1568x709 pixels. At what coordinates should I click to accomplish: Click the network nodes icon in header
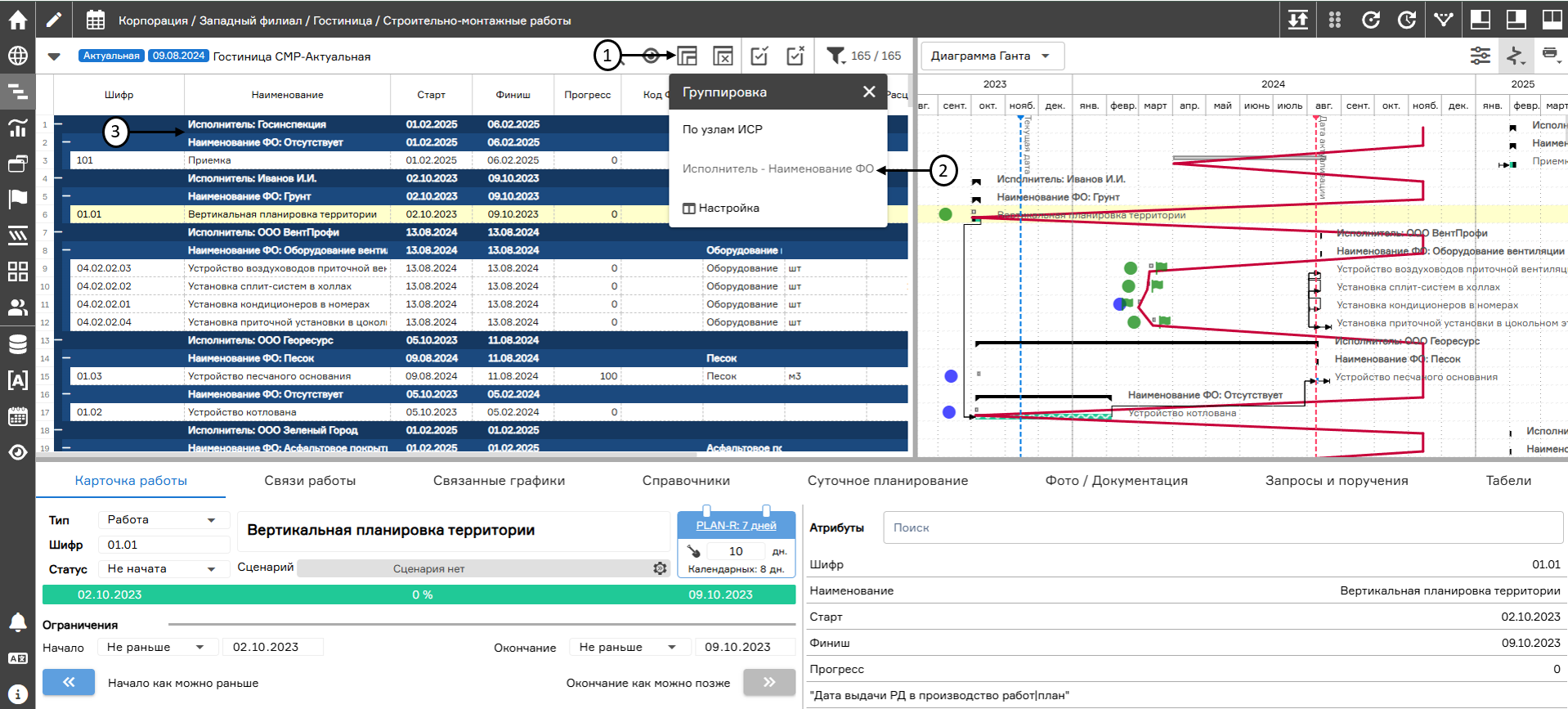coord(1444,20)
